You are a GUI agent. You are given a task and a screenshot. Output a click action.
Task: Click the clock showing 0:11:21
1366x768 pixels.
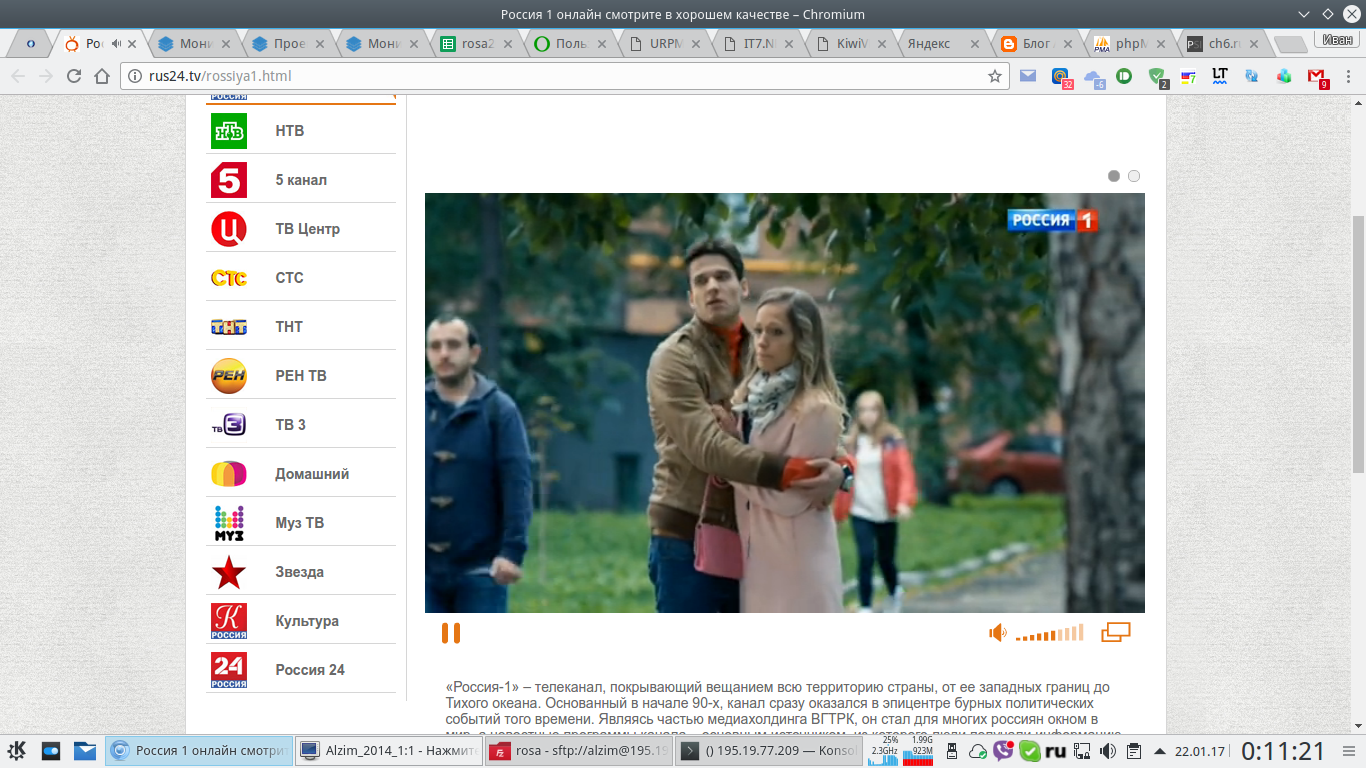1283,751
